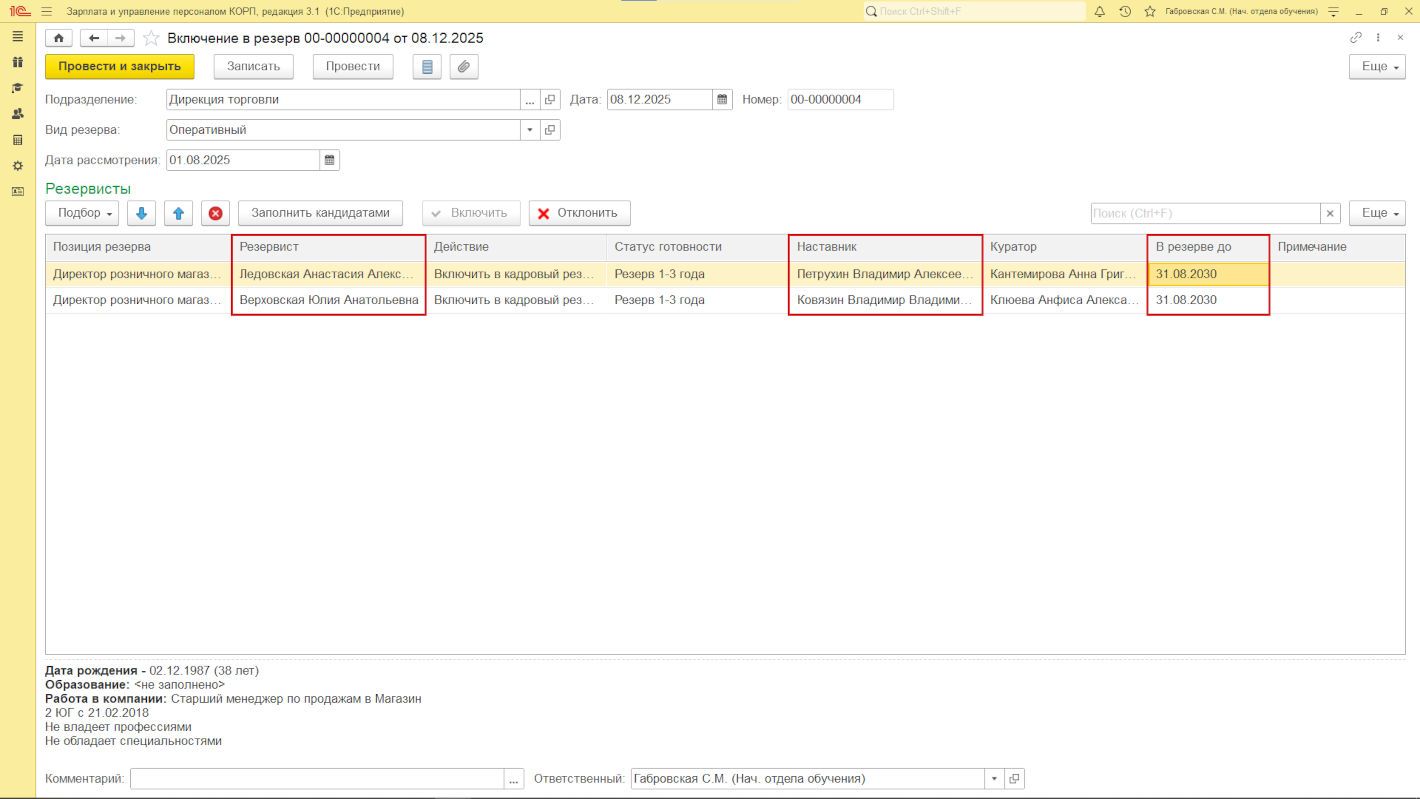1420x799 pixels.
Task: Move reservist row up with blue arrow
Action: click(178, 213)
